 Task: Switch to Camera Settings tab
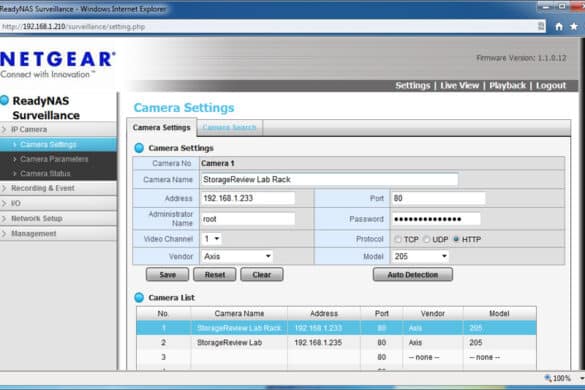point(162,128)
